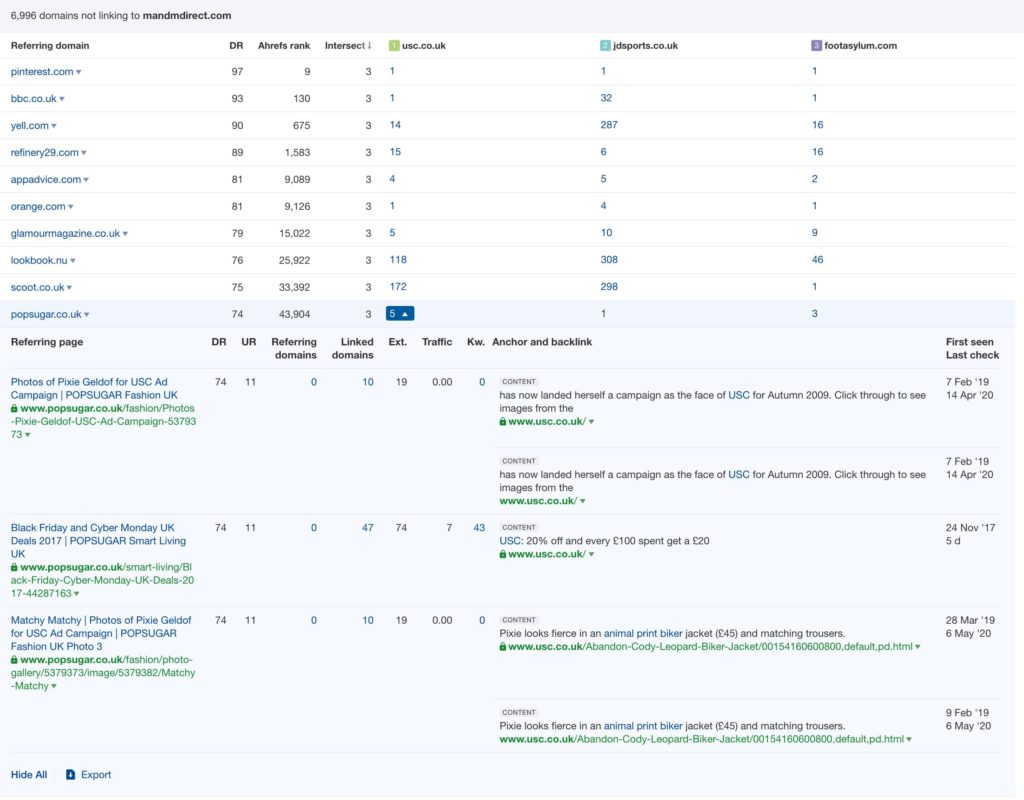Expand the pinterest.com domain dropdown
The image size is (1024, 800).
click(x=79, y=72)
